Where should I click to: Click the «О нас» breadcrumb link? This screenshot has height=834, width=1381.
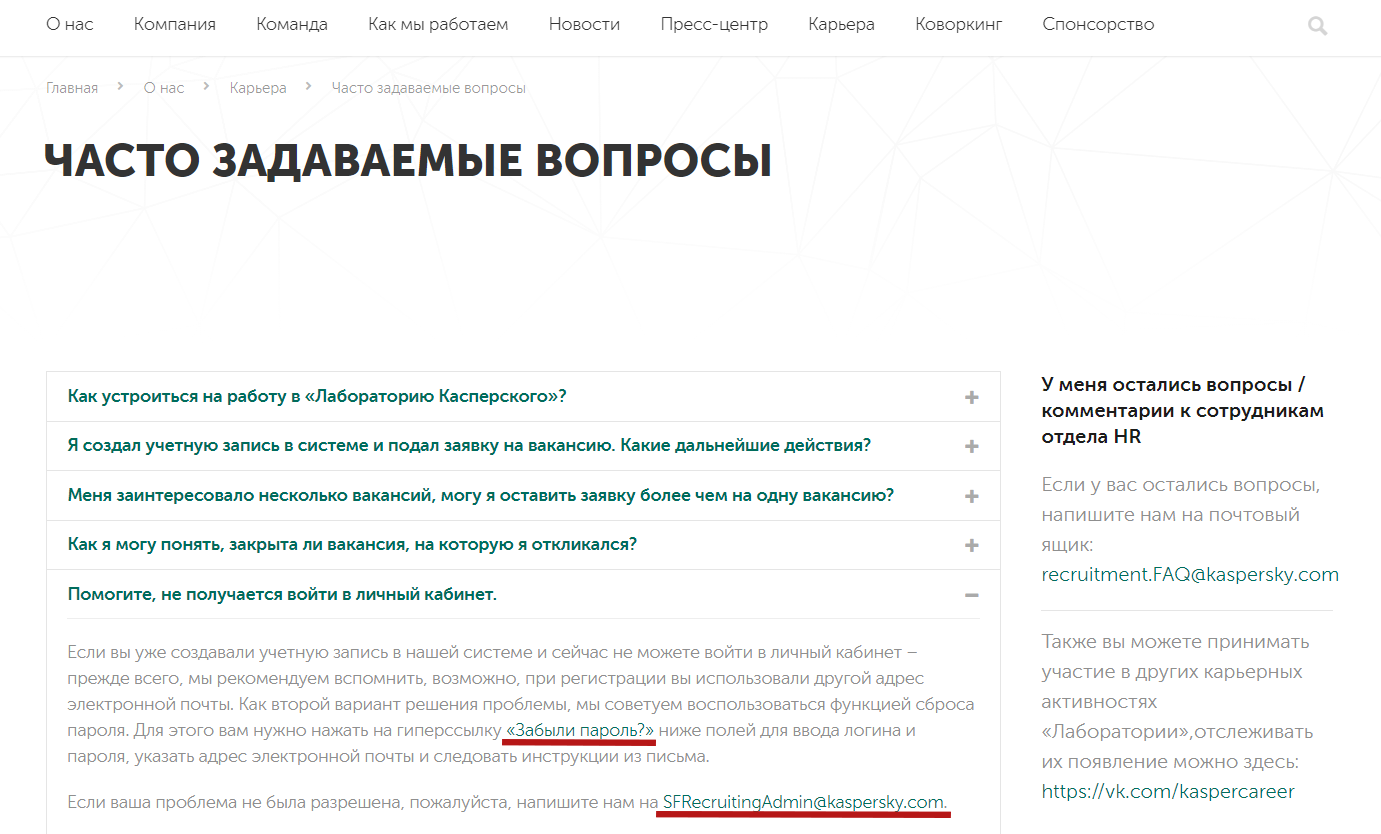point(164,88)
